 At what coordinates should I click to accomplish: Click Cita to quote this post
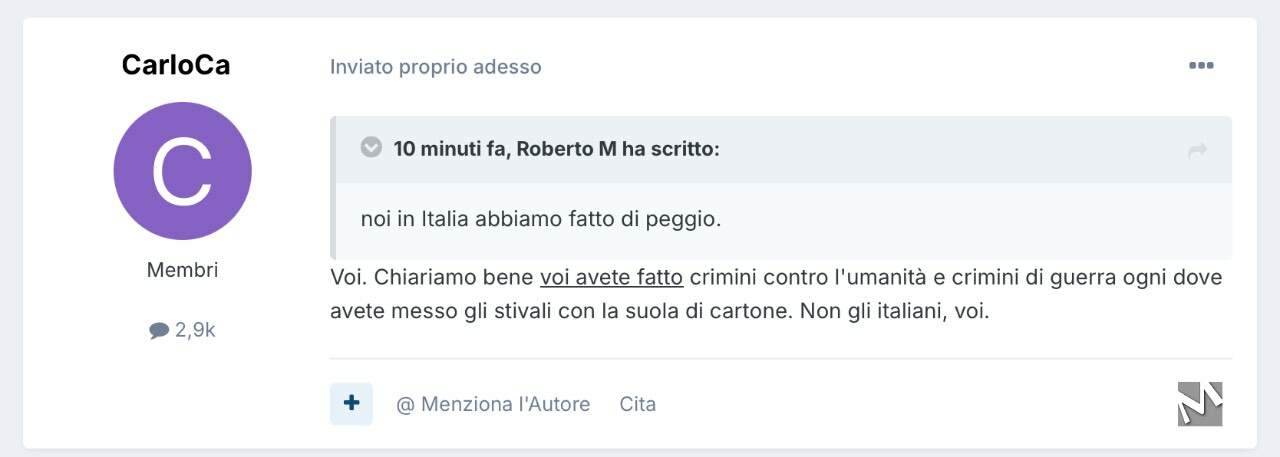[x=638, y=404]
